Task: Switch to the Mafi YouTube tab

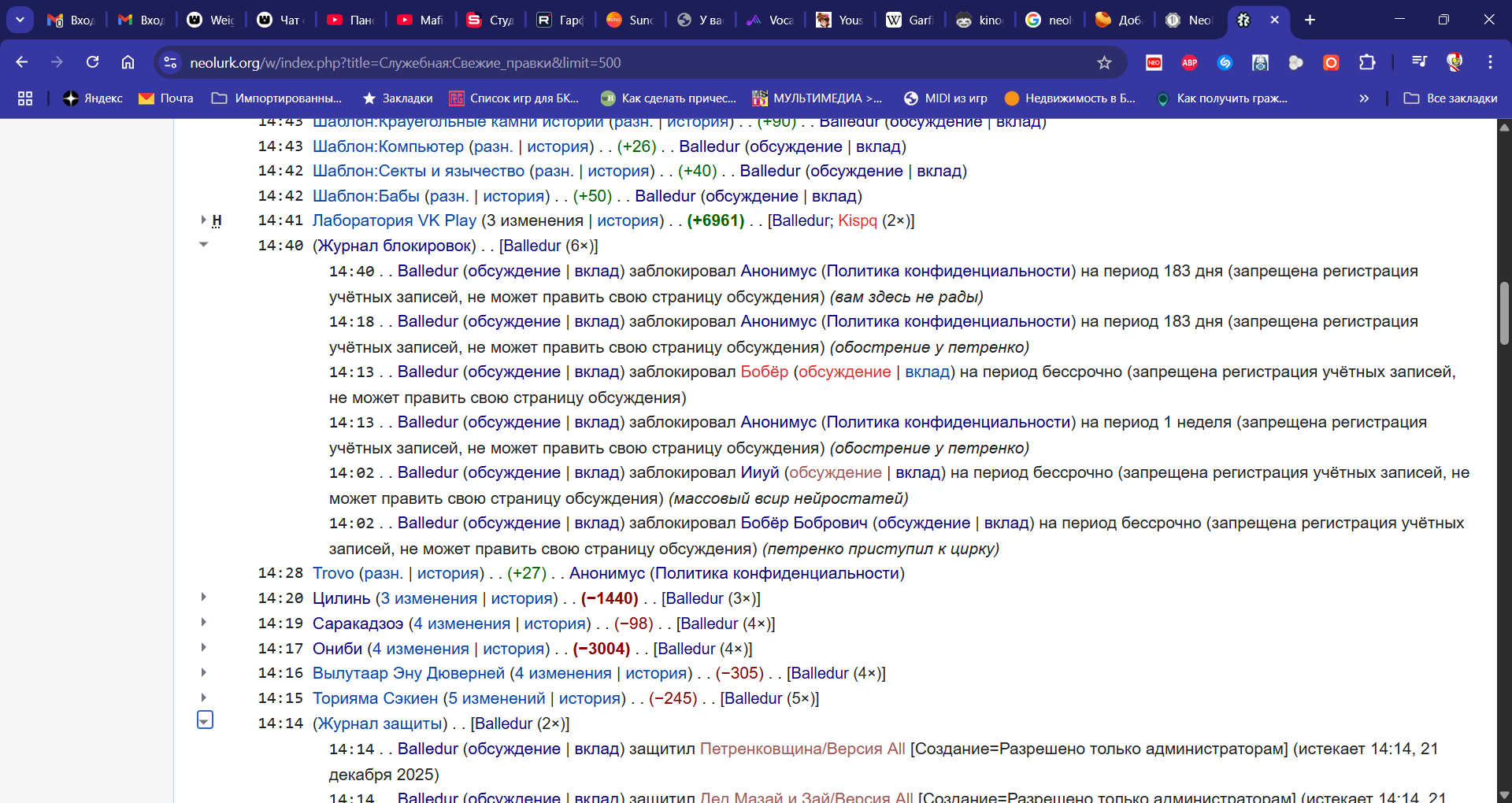Action: click(421, 20)
